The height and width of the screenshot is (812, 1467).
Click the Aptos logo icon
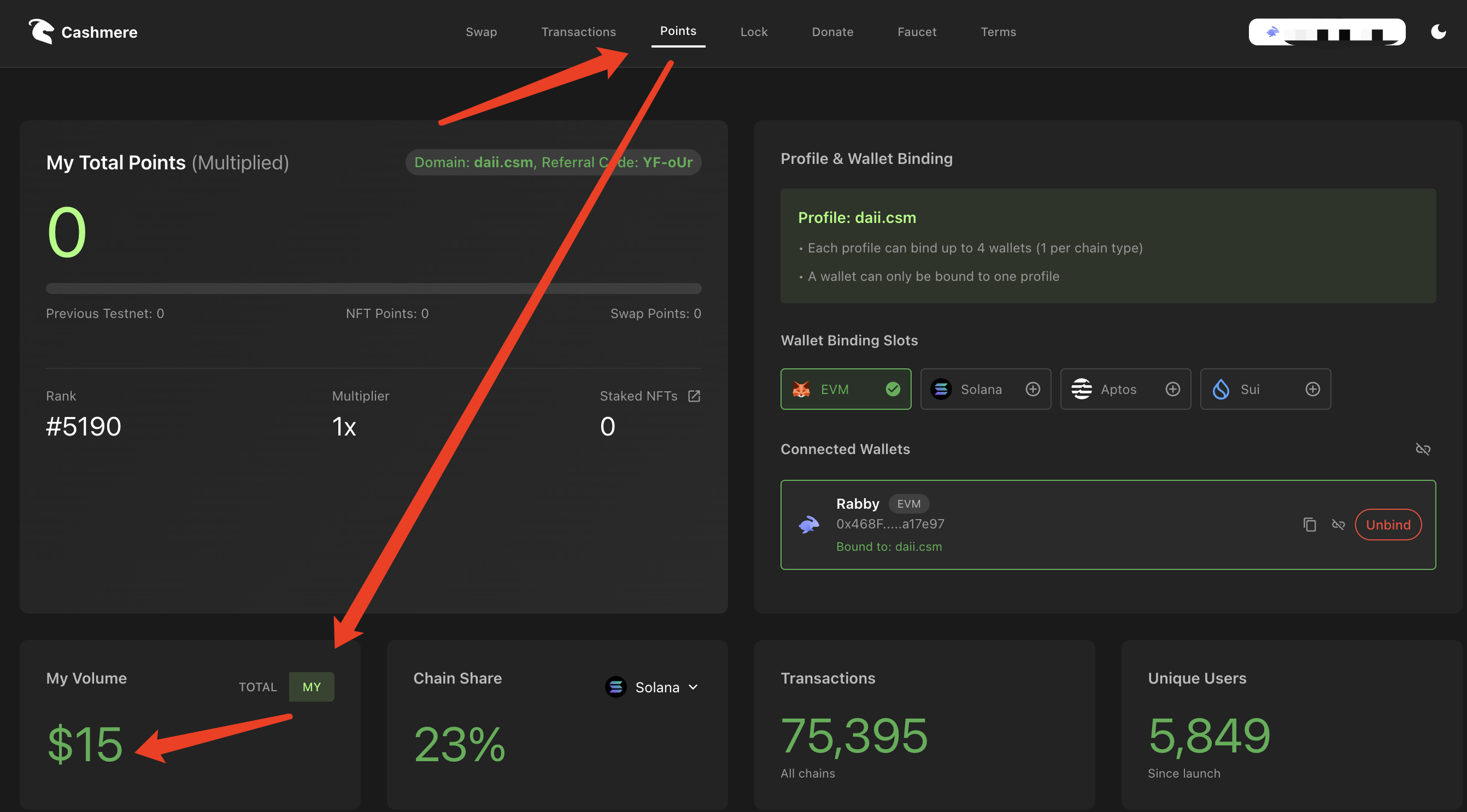(x=1081, y=389)
